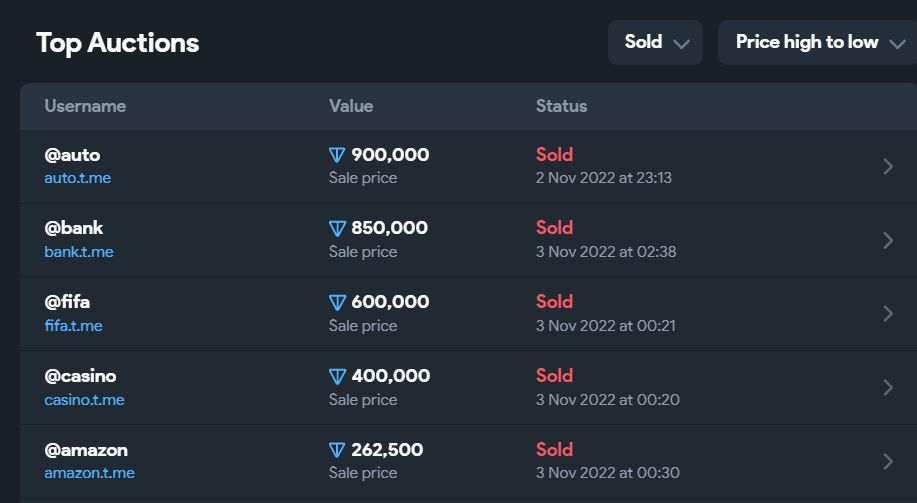The image size is (917, 503).
Task: Follow the bank.t.me link
Action: [79, 252]
